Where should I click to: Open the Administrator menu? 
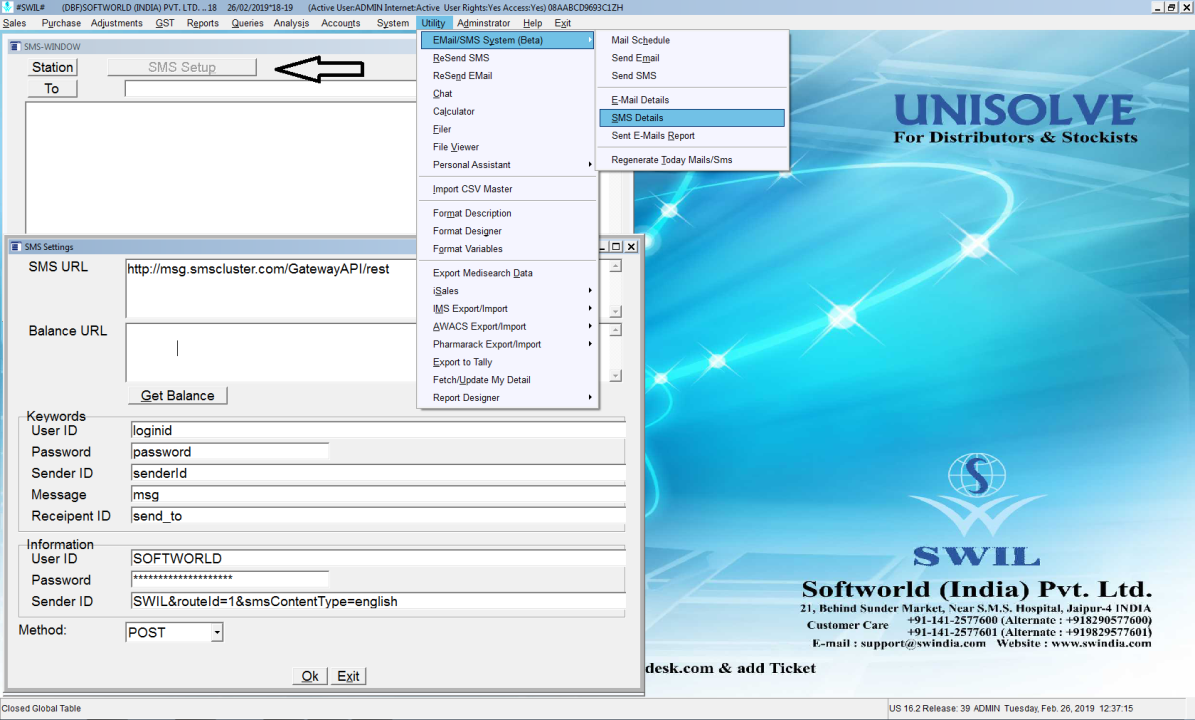point(483,23)
